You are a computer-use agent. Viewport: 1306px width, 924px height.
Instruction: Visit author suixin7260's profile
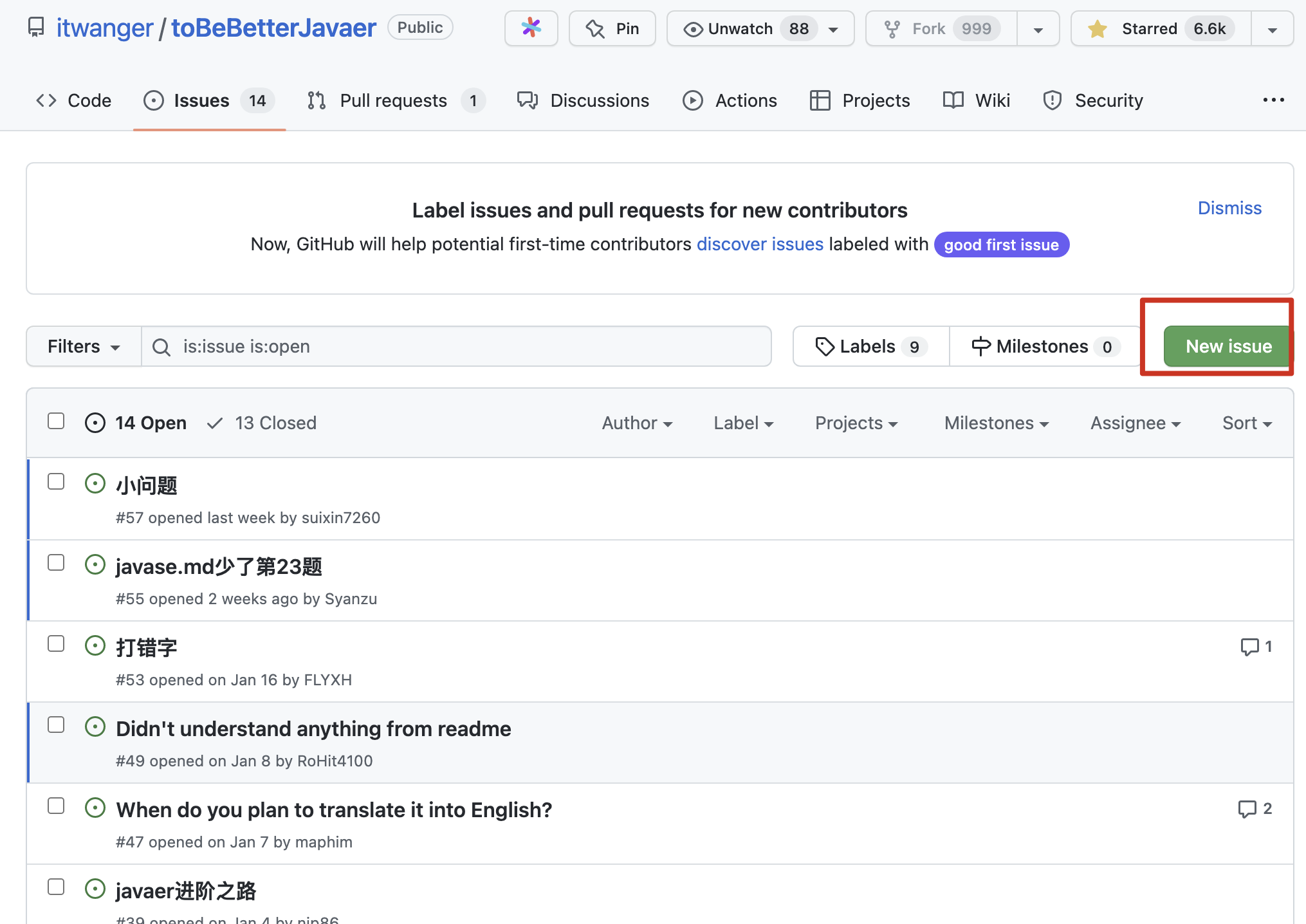coord(341,517)
